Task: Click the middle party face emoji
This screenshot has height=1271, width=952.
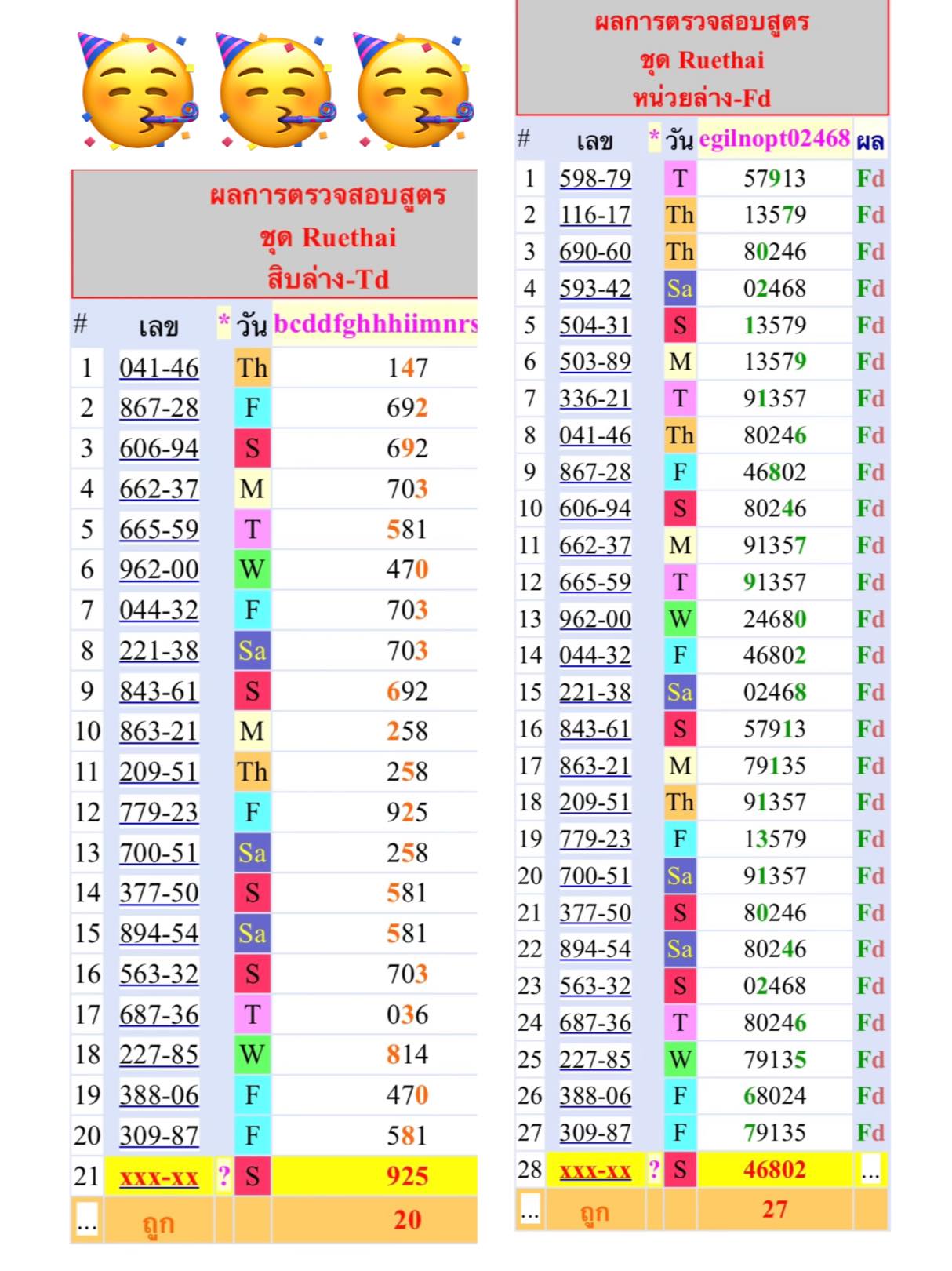Action: 275,92
